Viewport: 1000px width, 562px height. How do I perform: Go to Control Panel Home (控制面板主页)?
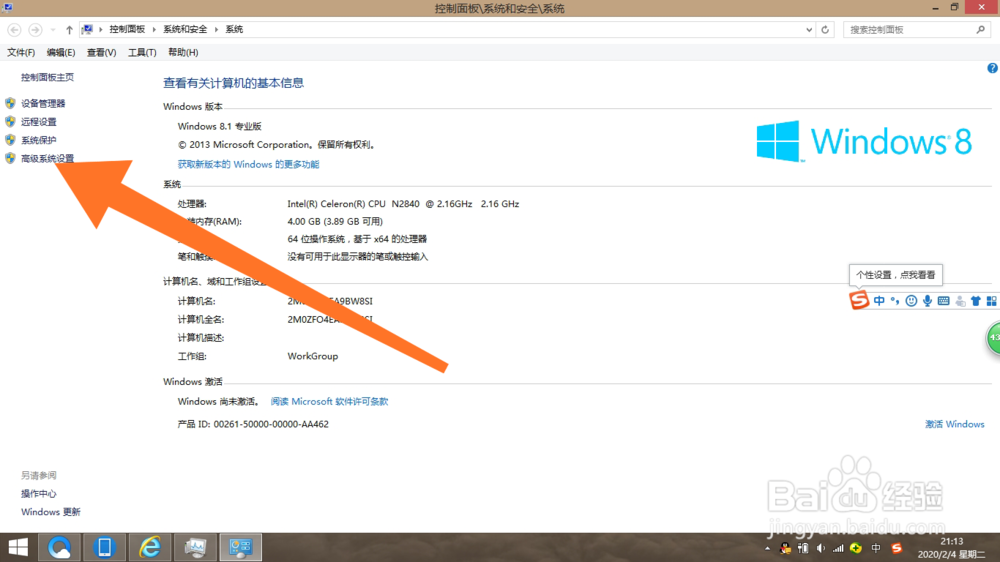tap(47, 77)
